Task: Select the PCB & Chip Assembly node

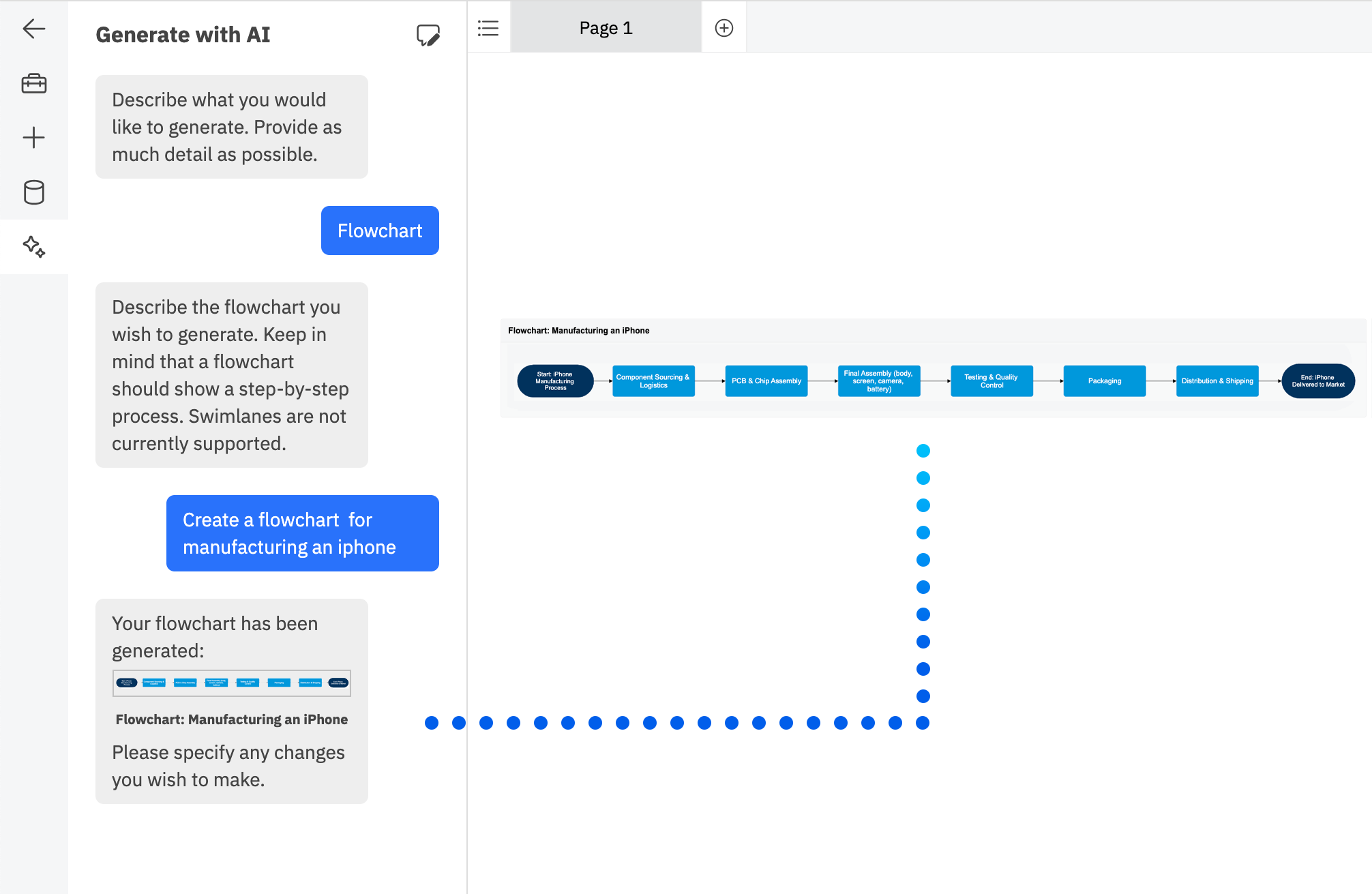Action: point(765,381)
